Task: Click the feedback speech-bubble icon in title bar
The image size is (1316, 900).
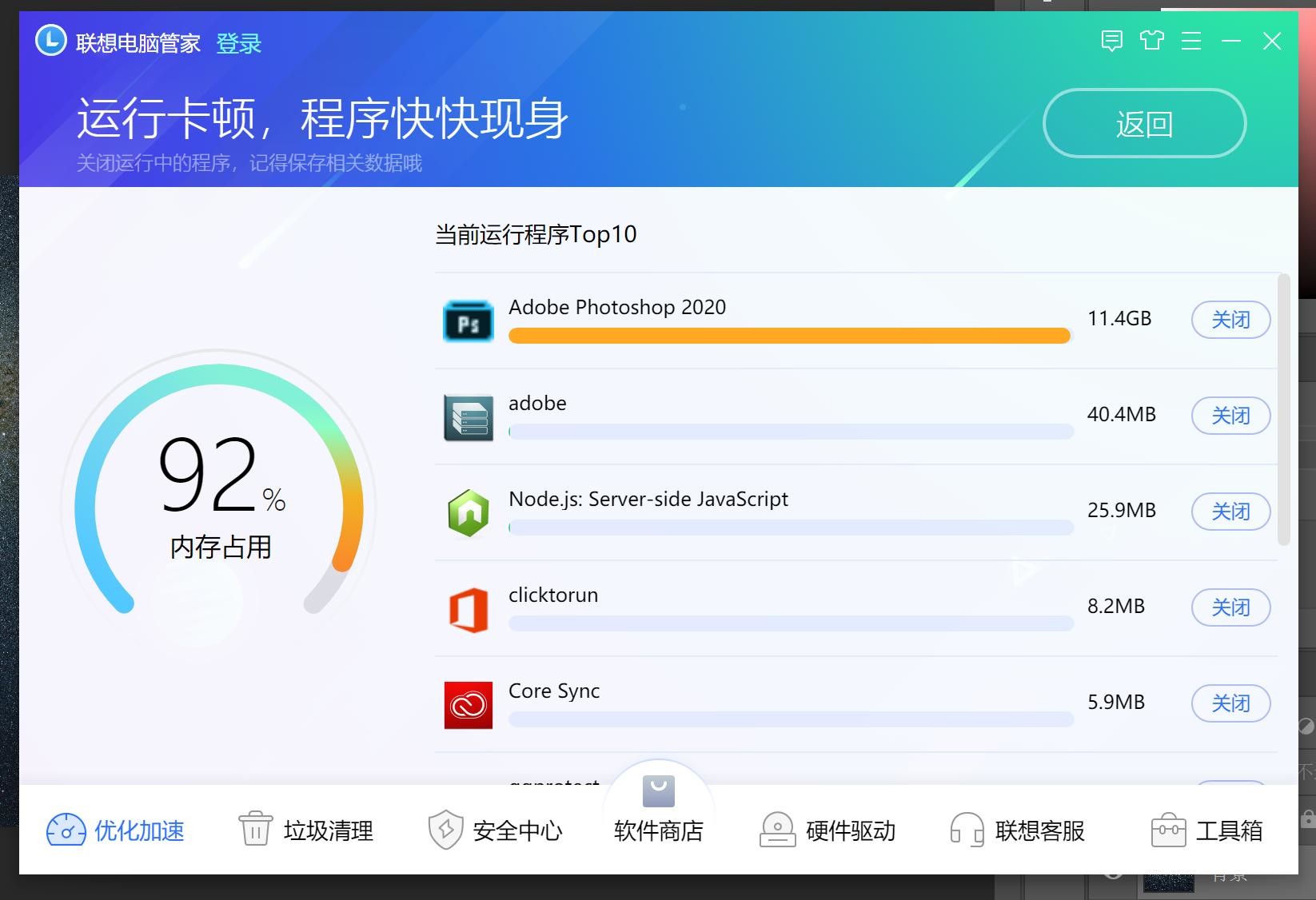Action: coord(1112,41)
